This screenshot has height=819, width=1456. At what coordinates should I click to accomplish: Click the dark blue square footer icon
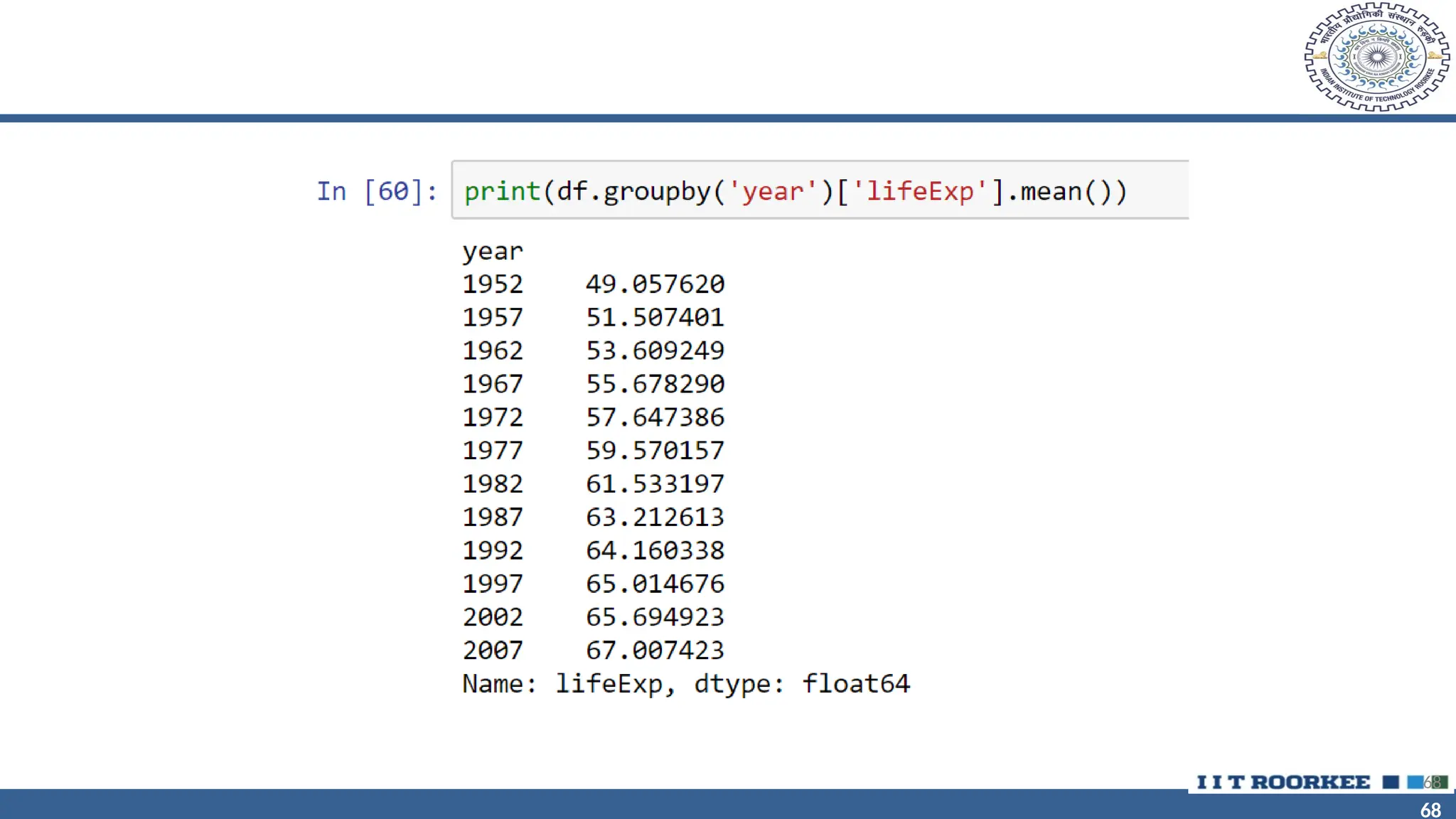(x=1391, y=782)
